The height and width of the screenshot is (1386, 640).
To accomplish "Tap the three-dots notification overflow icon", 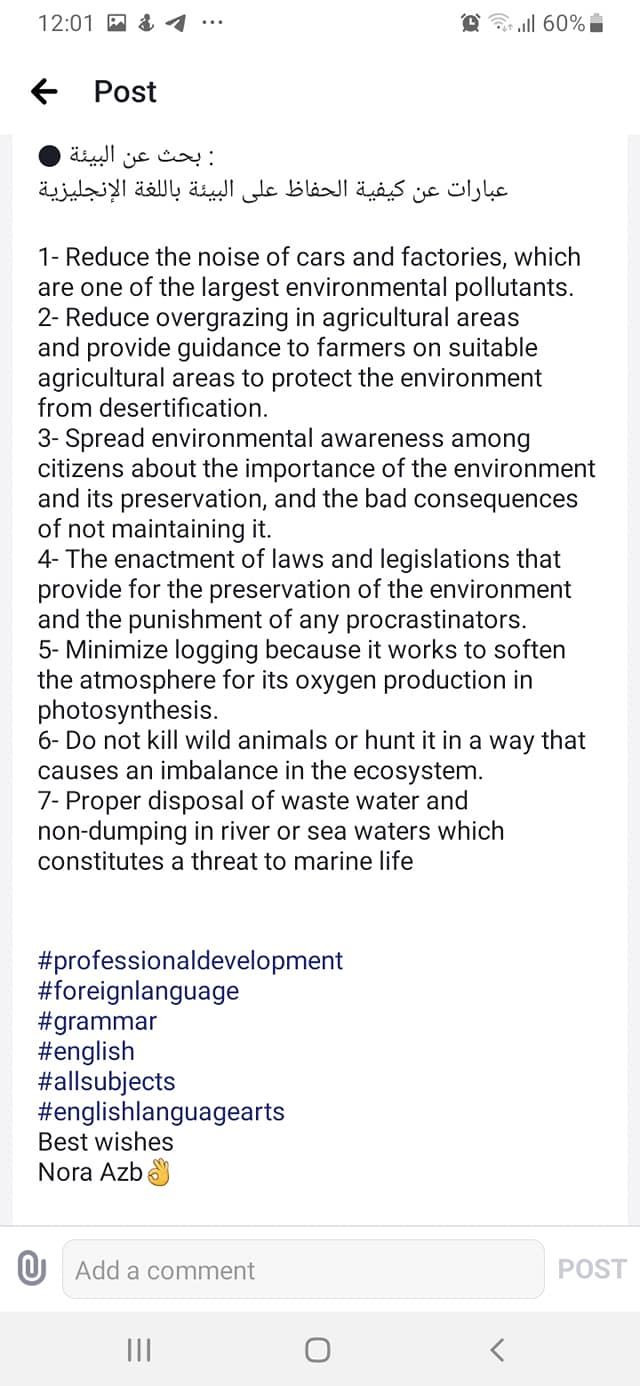I will pyautogui.click(x=211, y=24).
